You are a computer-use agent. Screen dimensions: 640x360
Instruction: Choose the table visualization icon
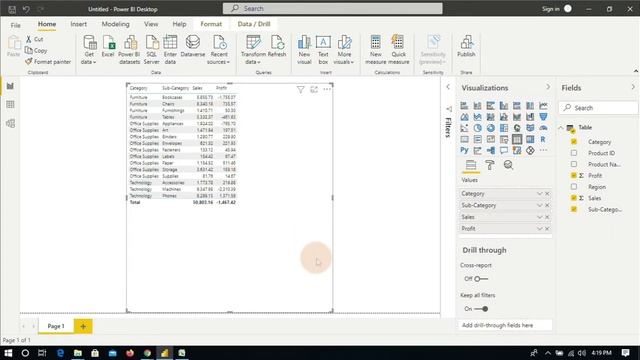click(517, 139)
